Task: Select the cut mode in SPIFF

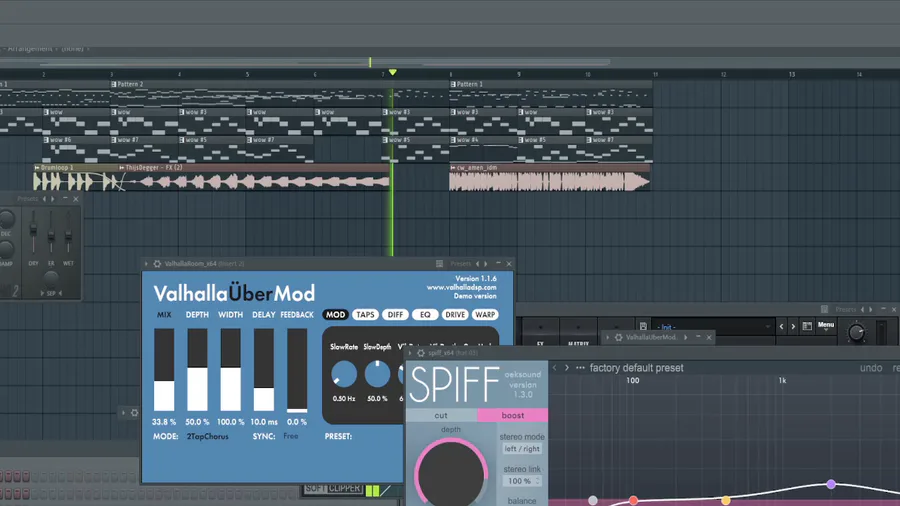Action: coord(441,415)
